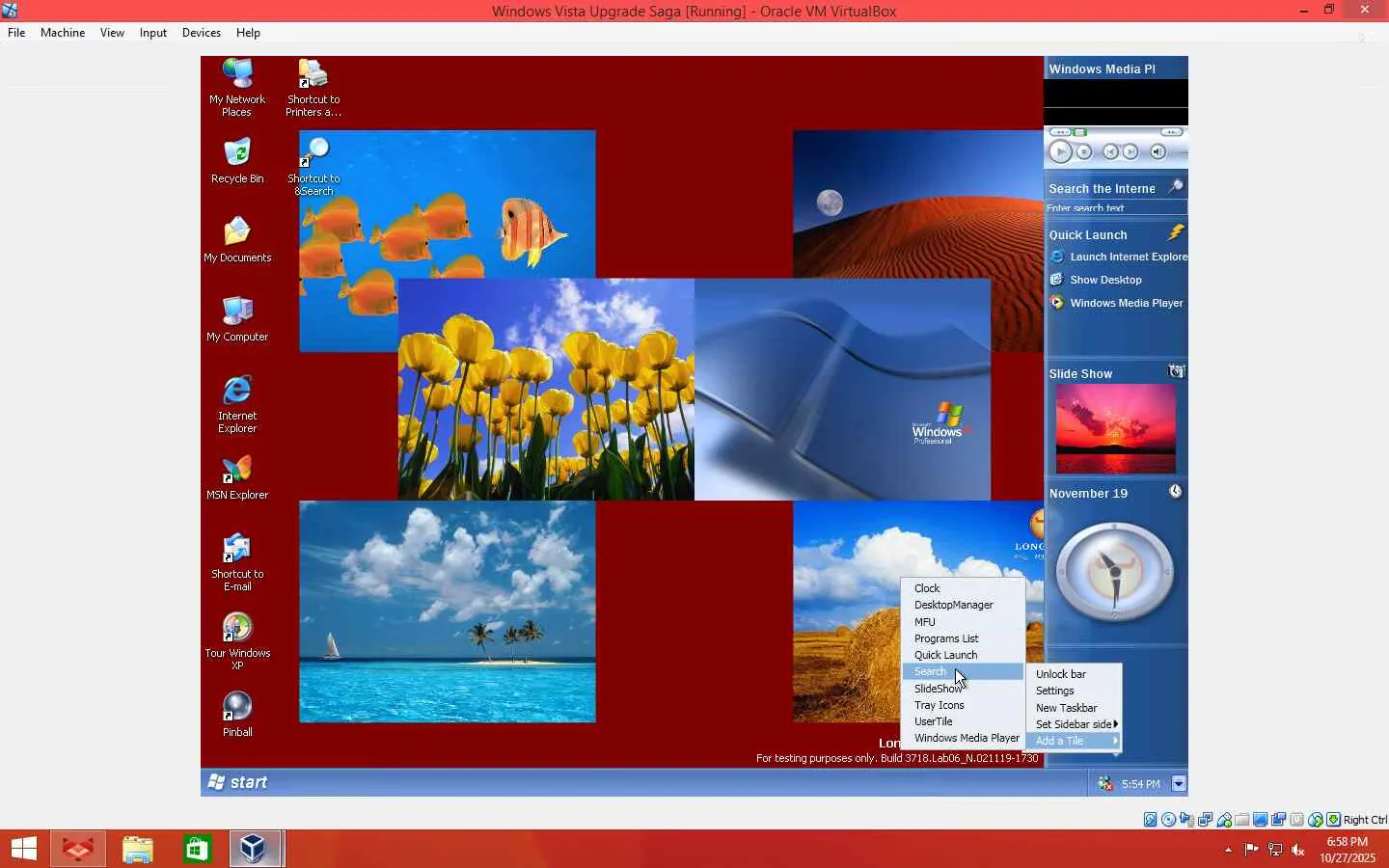Select the MSN Explorer desktop icon
This screenshot has height=868, width=1389.
(237, 477)
